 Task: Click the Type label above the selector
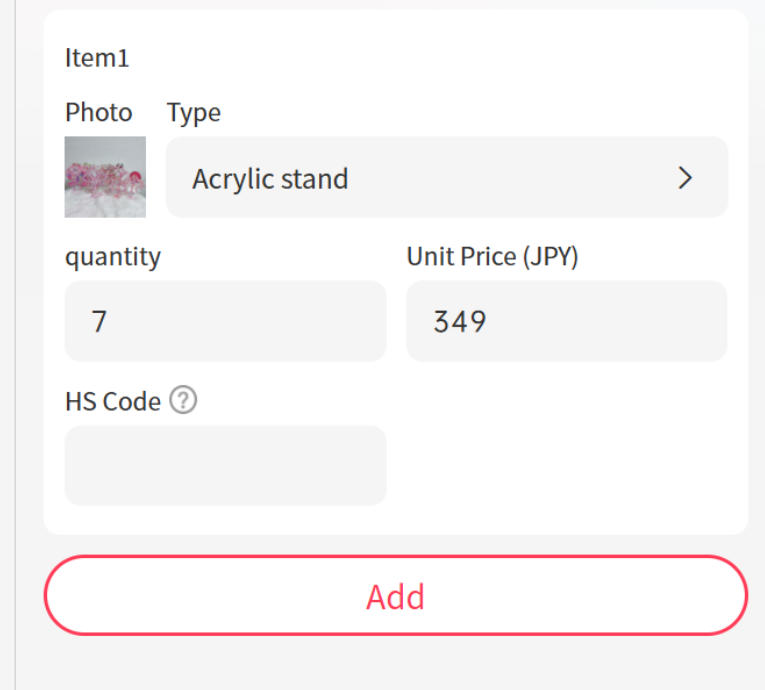pos(193,112)
